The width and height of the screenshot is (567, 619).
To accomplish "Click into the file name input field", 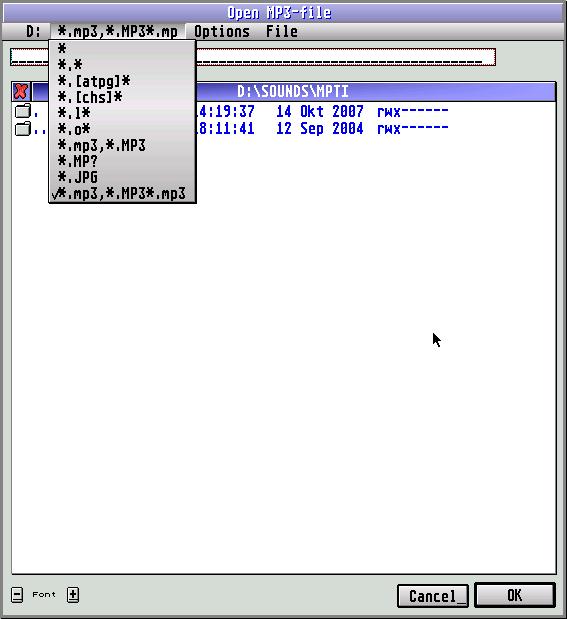I will point(253,57).
